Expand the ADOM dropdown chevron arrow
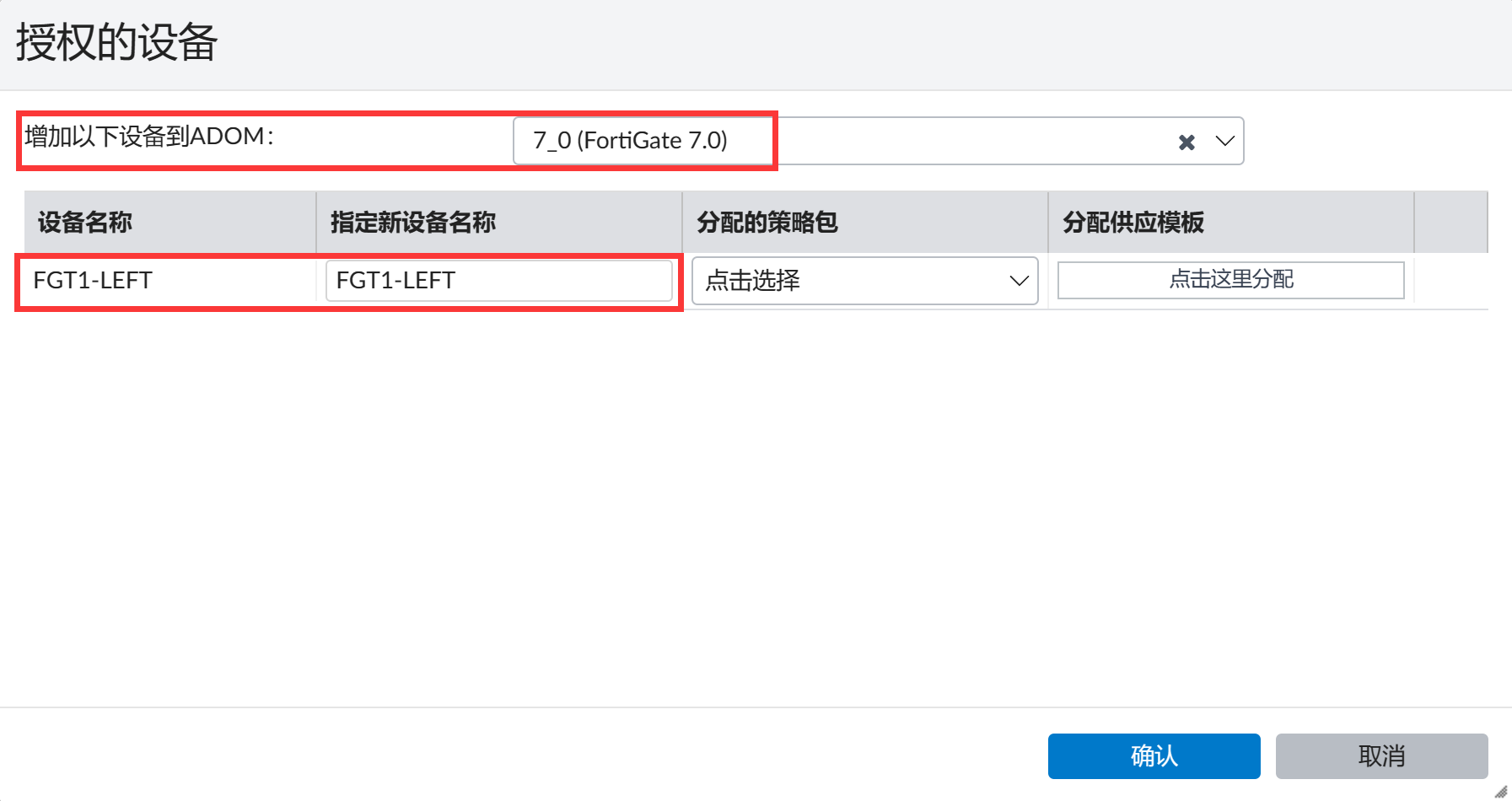Image resolution: width=1512 pixels, height=801 pixels. click(x=1224, y=142)
